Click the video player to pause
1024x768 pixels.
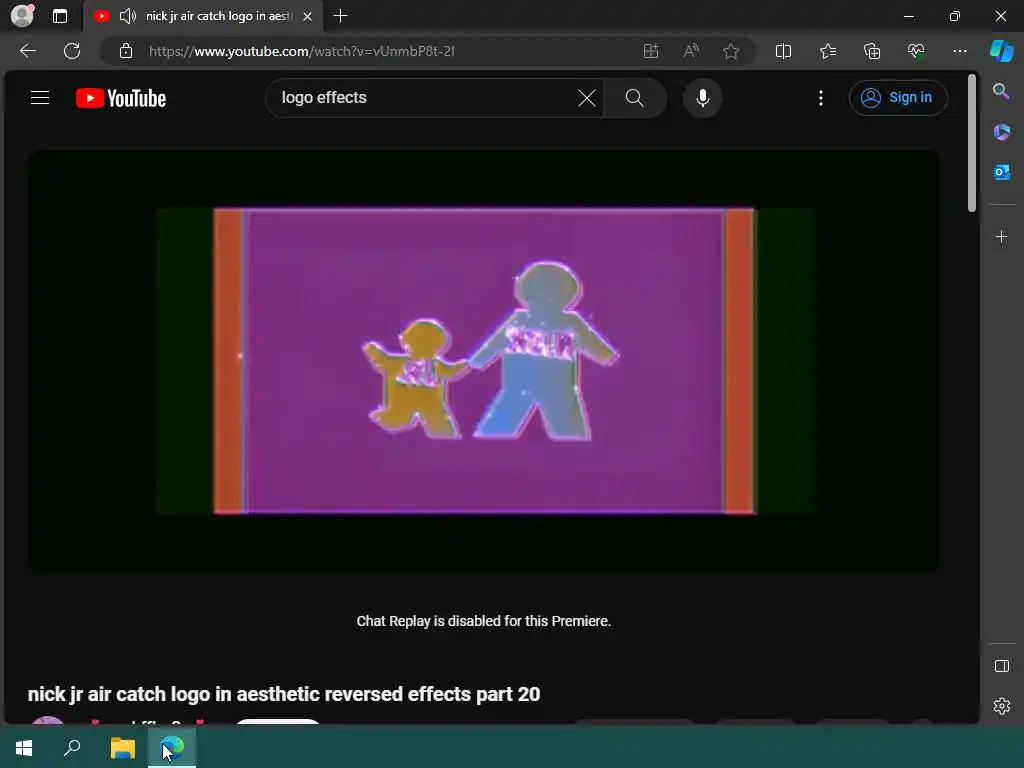[484, 361]
